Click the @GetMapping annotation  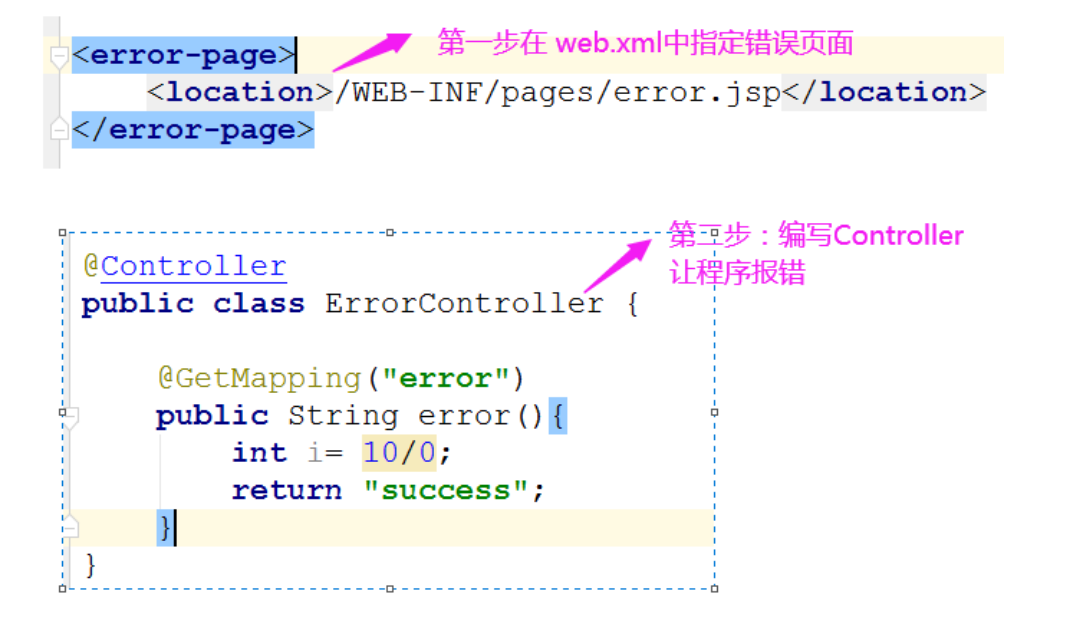(x=260, y=378)
